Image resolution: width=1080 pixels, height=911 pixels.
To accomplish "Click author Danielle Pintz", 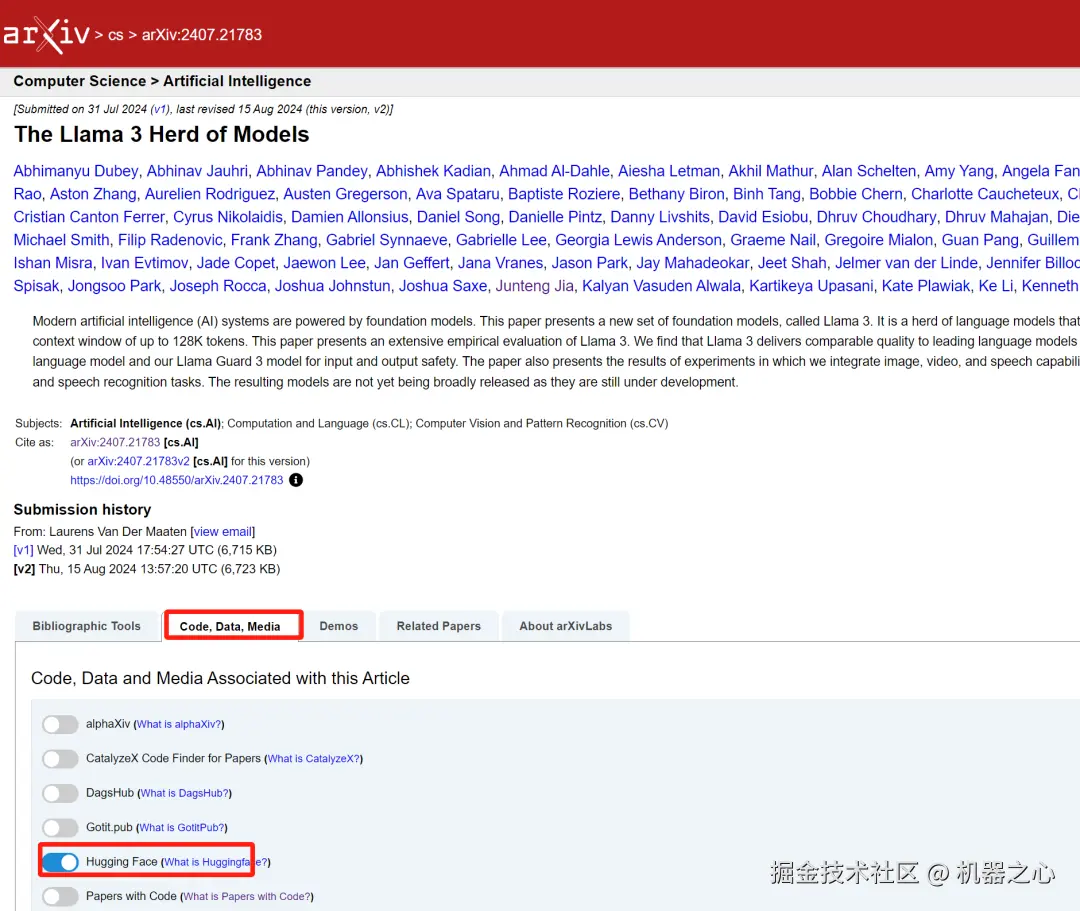I will pyautogui.click(x=555, y=217).
